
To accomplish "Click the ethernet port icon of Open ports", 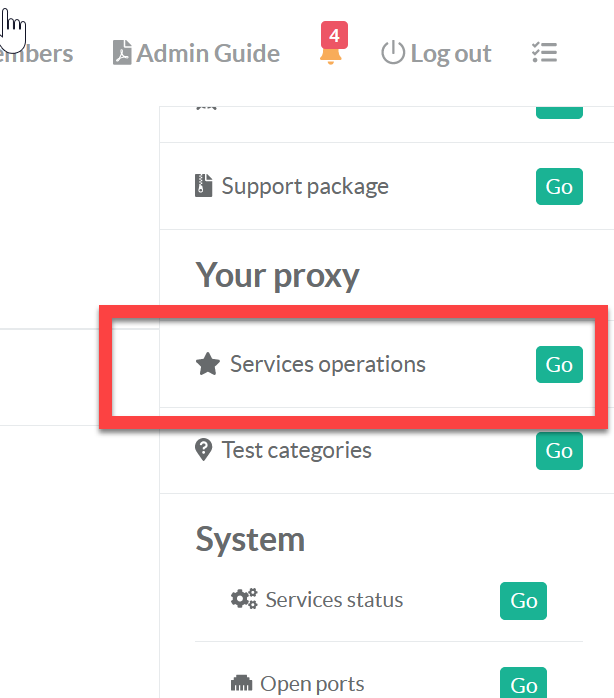I will pyautogui.click(x=241, y=683).
